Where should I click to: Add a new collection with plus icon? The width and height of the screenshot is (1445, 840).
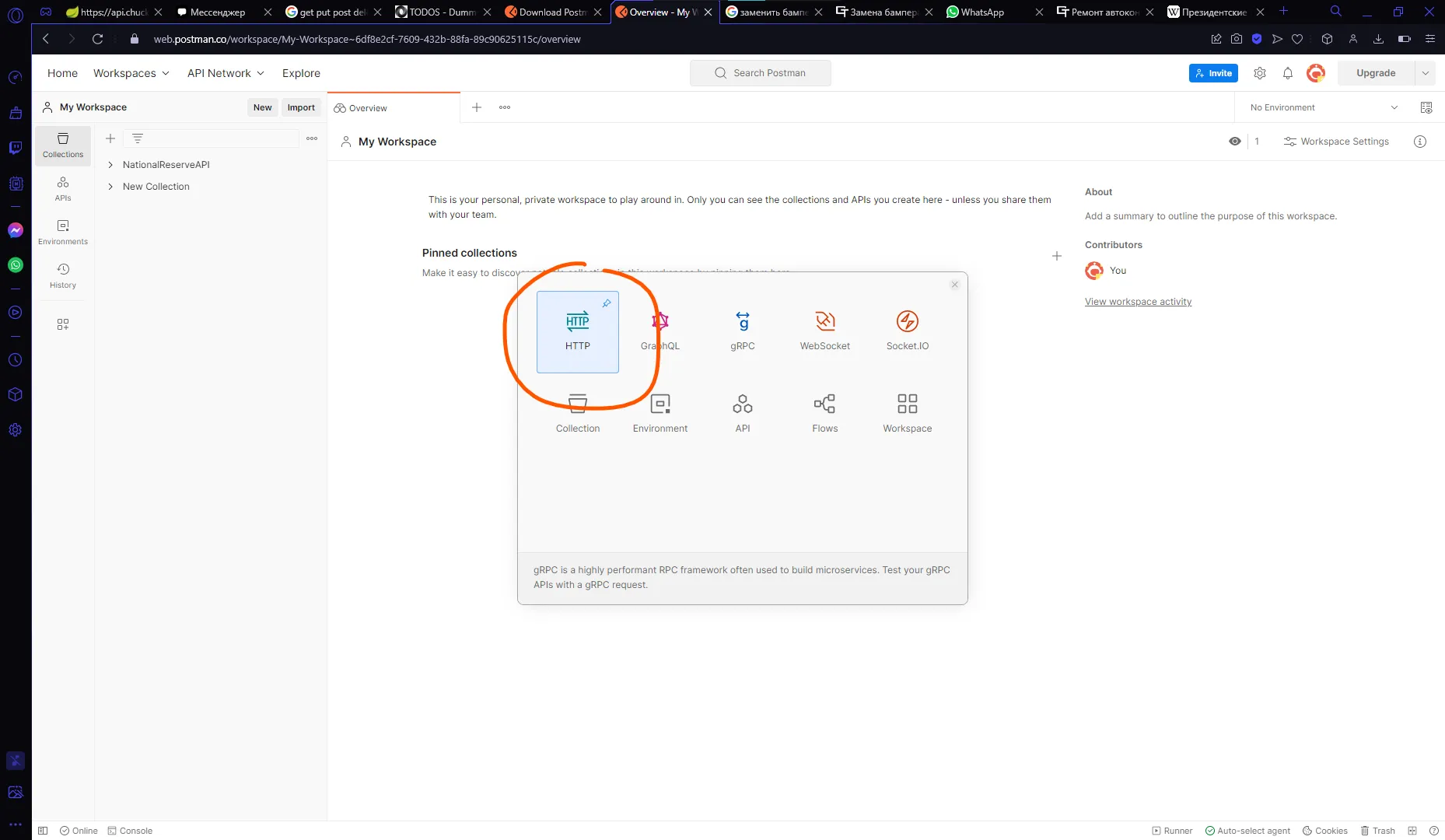pyautogui.click(x=110, y=138)
